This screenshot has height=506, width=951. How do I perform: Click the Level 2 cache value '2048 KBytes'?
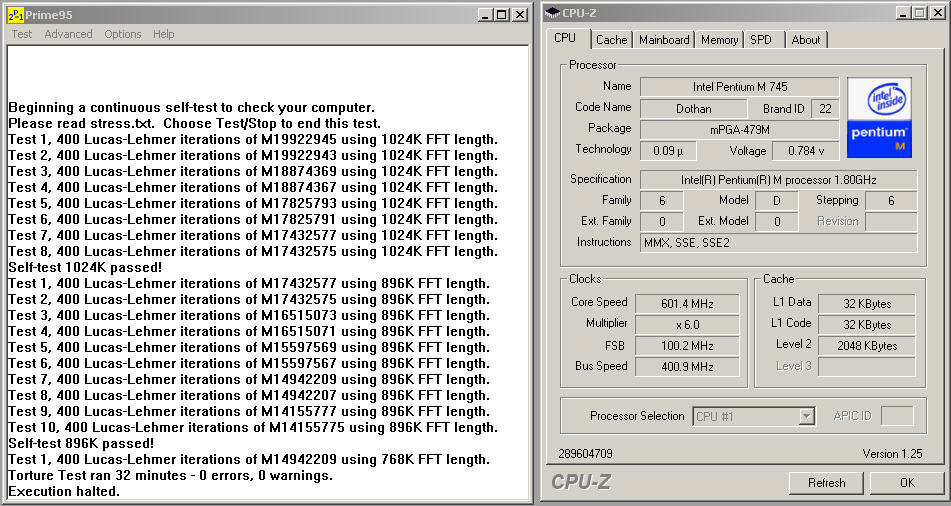click(x=867, y=346)
